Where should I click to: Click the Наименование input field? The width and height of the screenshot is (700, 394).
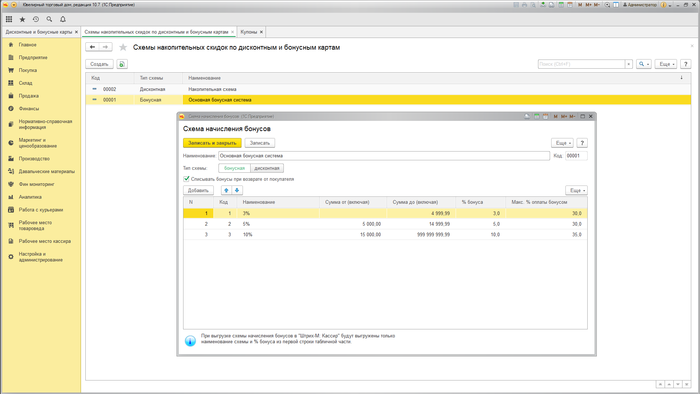(384, 156)
